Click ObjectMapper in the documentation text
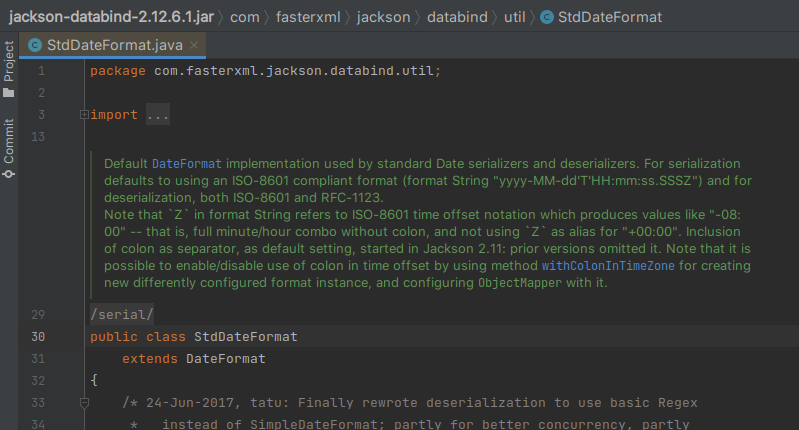This screenshot has width=799, height=430. click(x=520, y=282)
